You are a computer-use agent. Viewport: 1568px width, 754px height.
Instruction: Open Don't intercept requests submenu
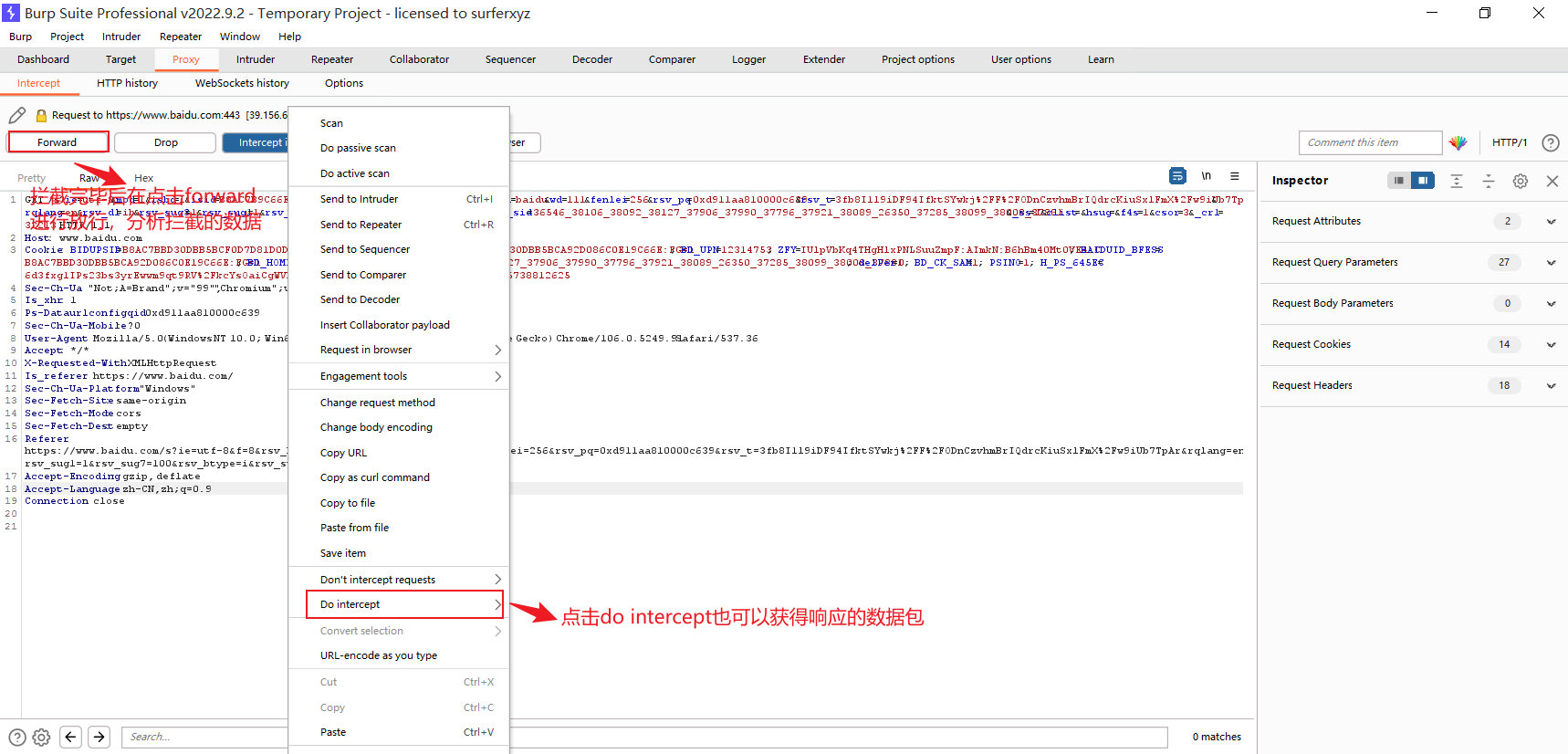coord(399,580)
